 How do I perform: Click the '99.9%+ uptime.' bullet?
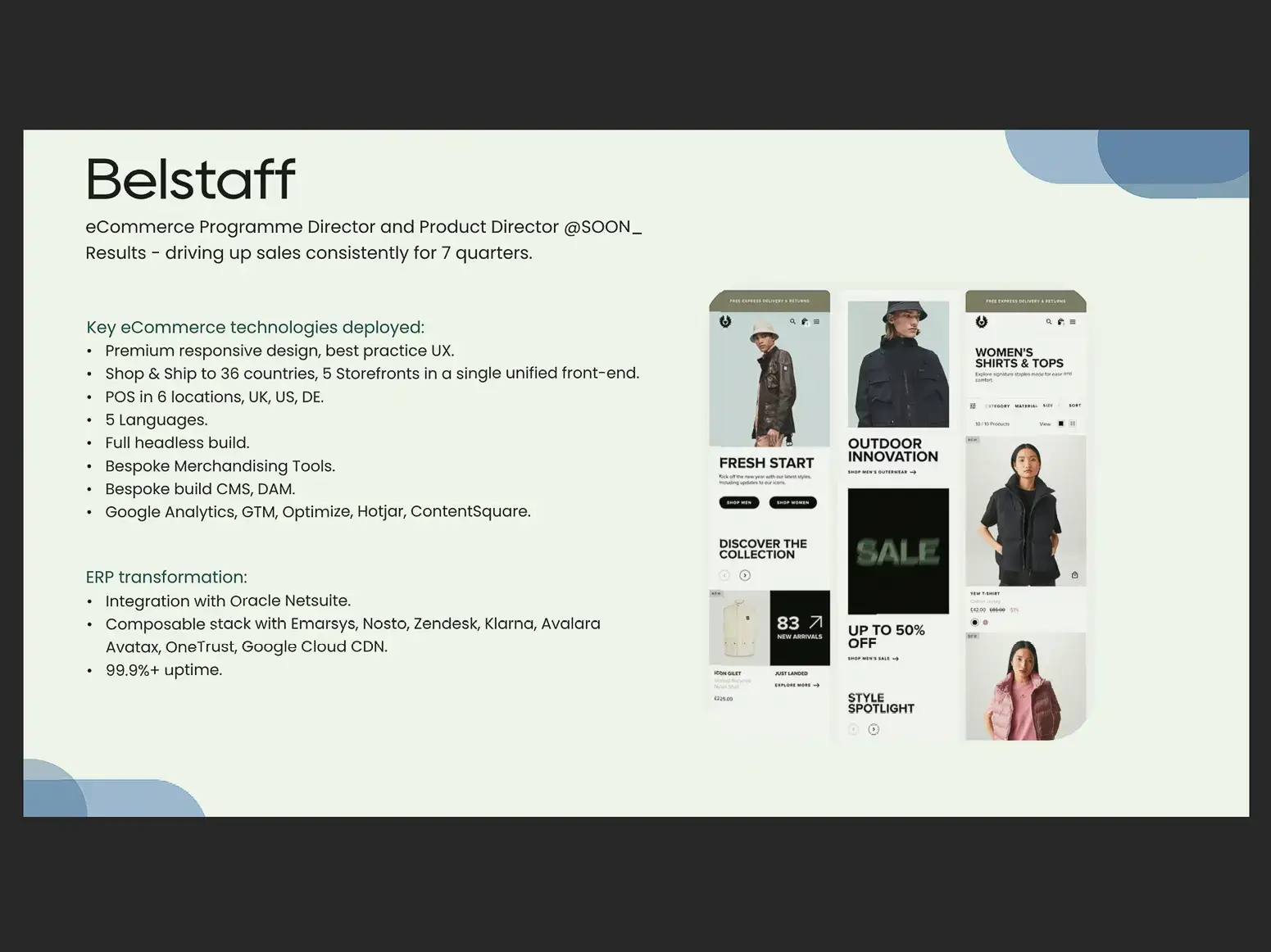[164, 669]
